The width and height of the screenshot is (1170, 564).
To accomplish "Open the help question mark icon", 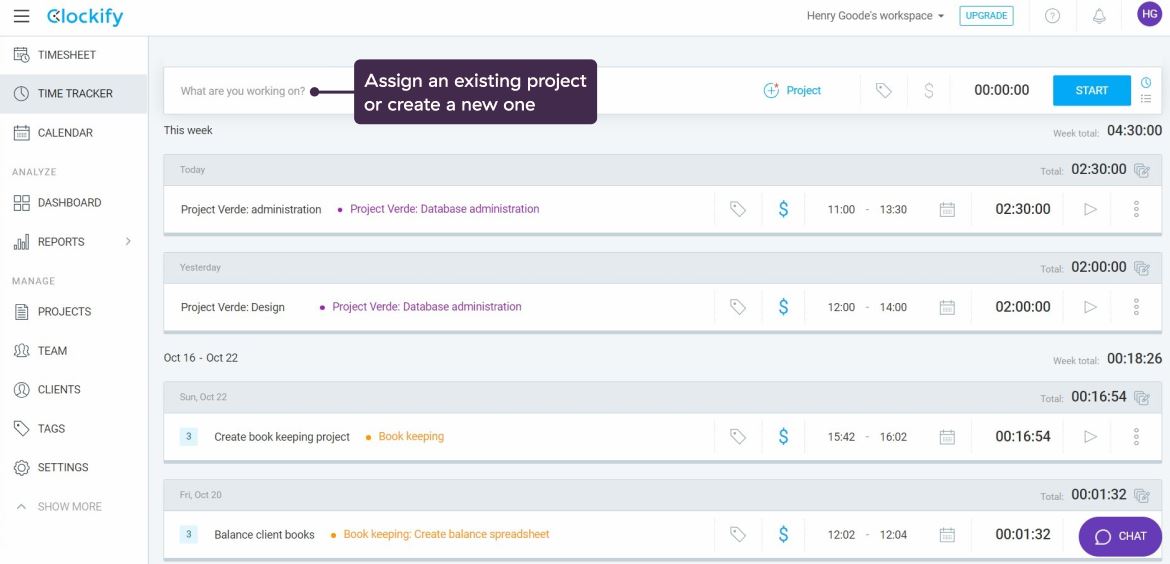I will tap(1052, 17).
